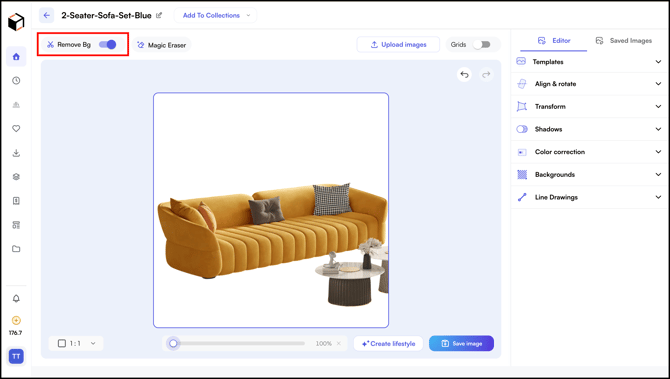
Task: Open the layers stack sidebar icon
Action: pos(16,176)
